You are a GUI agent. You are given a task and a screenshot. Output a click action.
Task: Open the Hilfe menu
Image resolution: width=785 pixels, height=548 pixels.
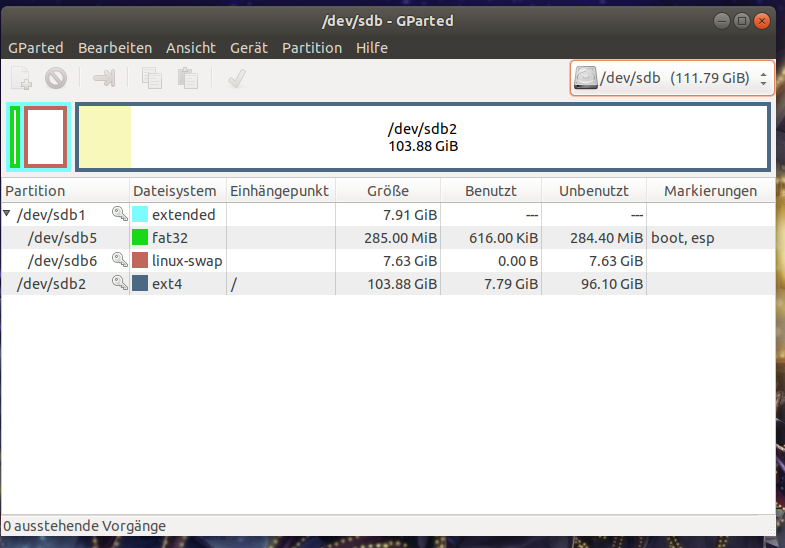(x=372, y=48)
